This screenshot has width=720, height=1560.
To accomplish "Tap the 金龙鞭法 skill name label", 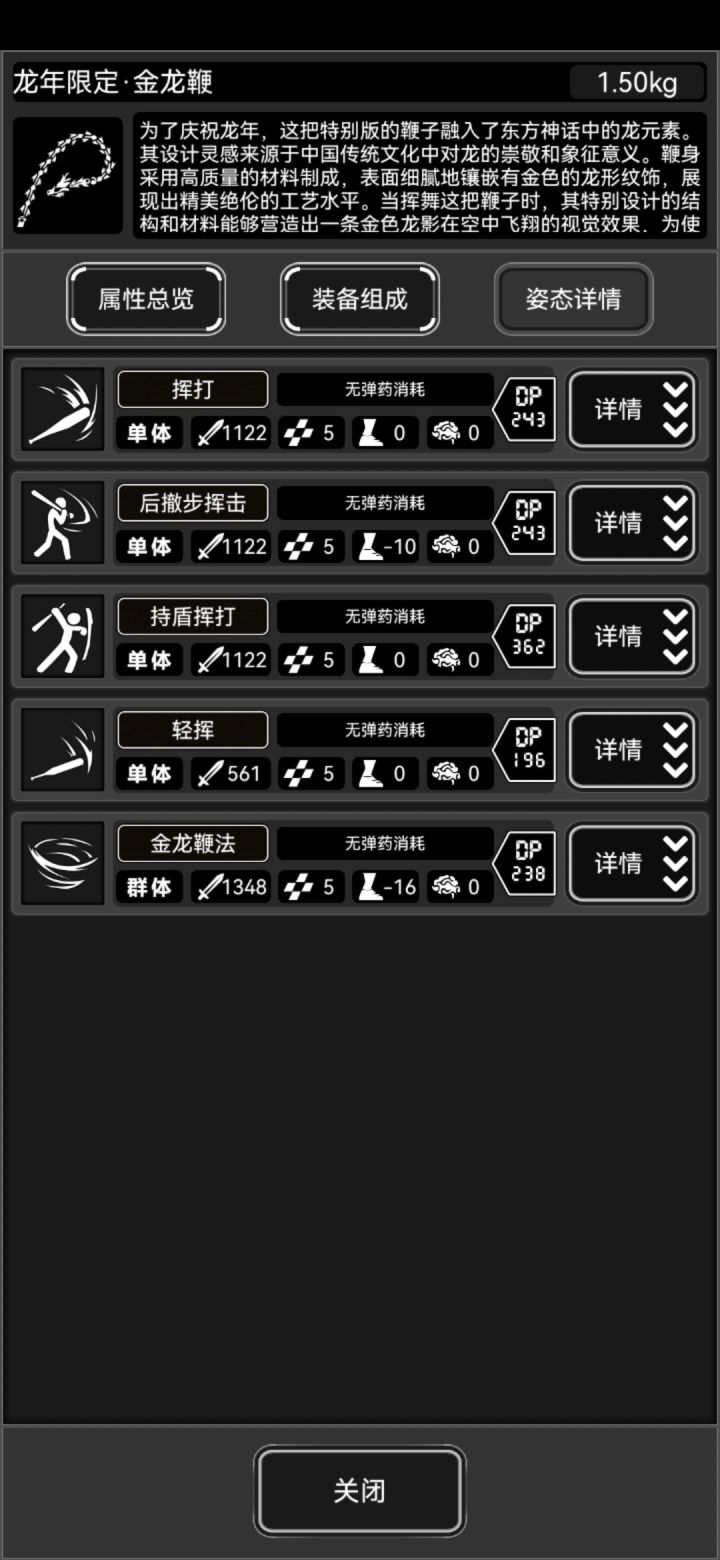I will pos(193,844).
